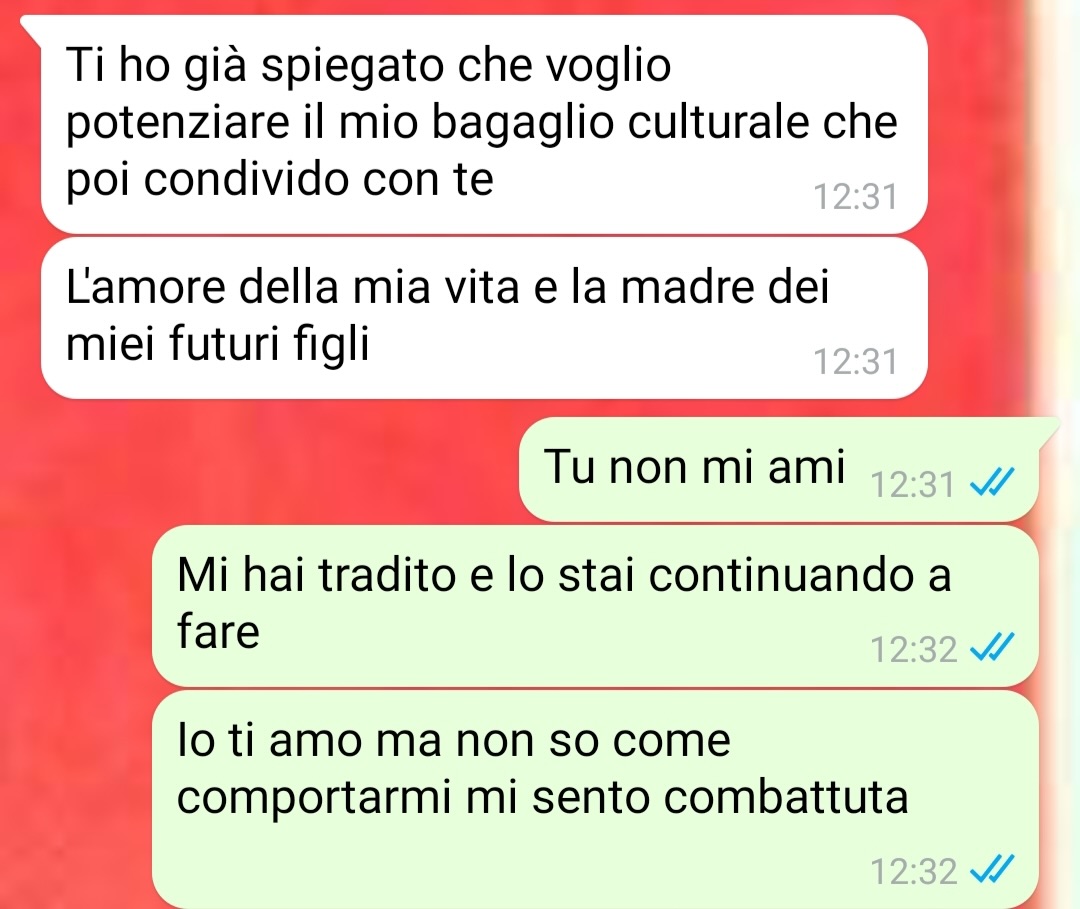Viewport: 1080px width, 909px height.
Task: Click the 12:32 timestamp on 'mi sento combattuta' message
Action: (x=913, y=871)
